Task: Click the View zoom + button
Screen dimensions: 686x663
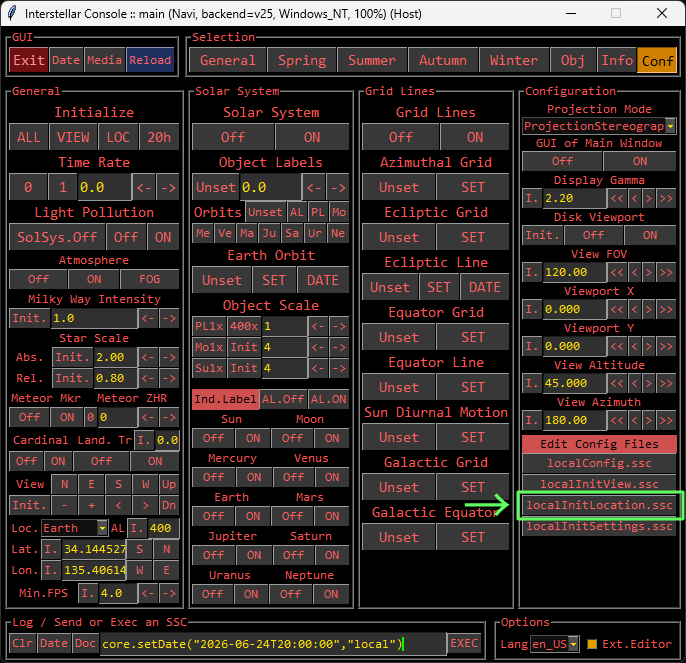Action: click(91, 505)
